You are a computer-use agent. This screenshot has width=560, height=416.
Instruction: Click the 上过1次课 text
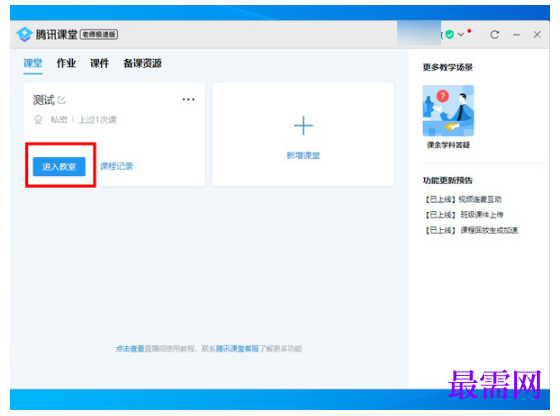(x=98, y=120)
